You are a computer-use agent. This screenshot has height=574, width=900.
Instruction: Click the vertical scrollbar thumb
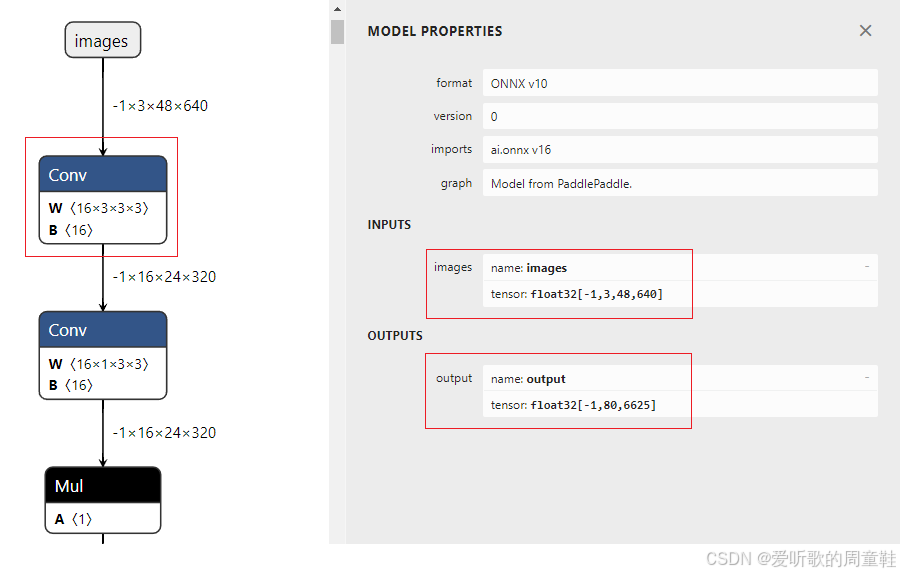[338, 32]
